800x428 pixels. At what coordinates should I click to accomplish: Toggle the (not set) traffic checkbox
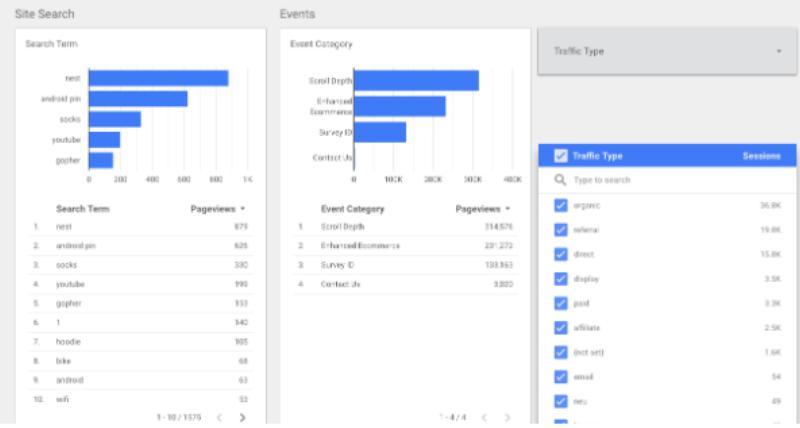[560, 353]
